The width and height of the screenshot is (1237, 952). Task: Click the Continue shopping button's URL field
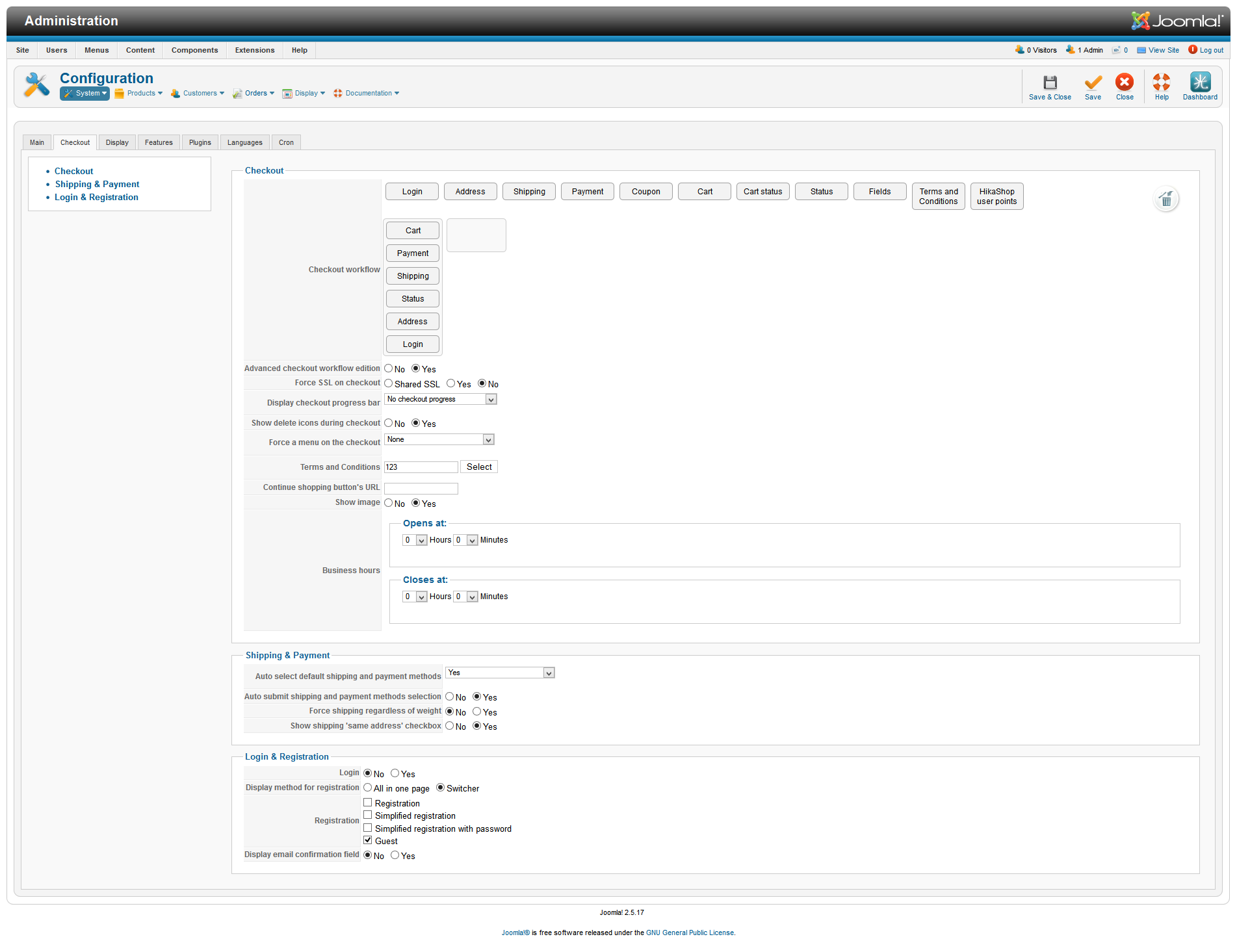point(421,488)
